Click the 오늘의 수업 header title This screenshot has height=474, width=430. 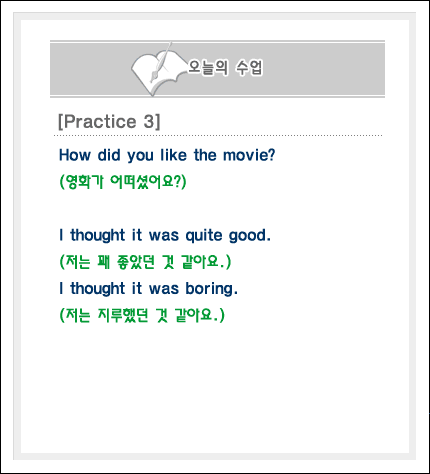[225, 68]
